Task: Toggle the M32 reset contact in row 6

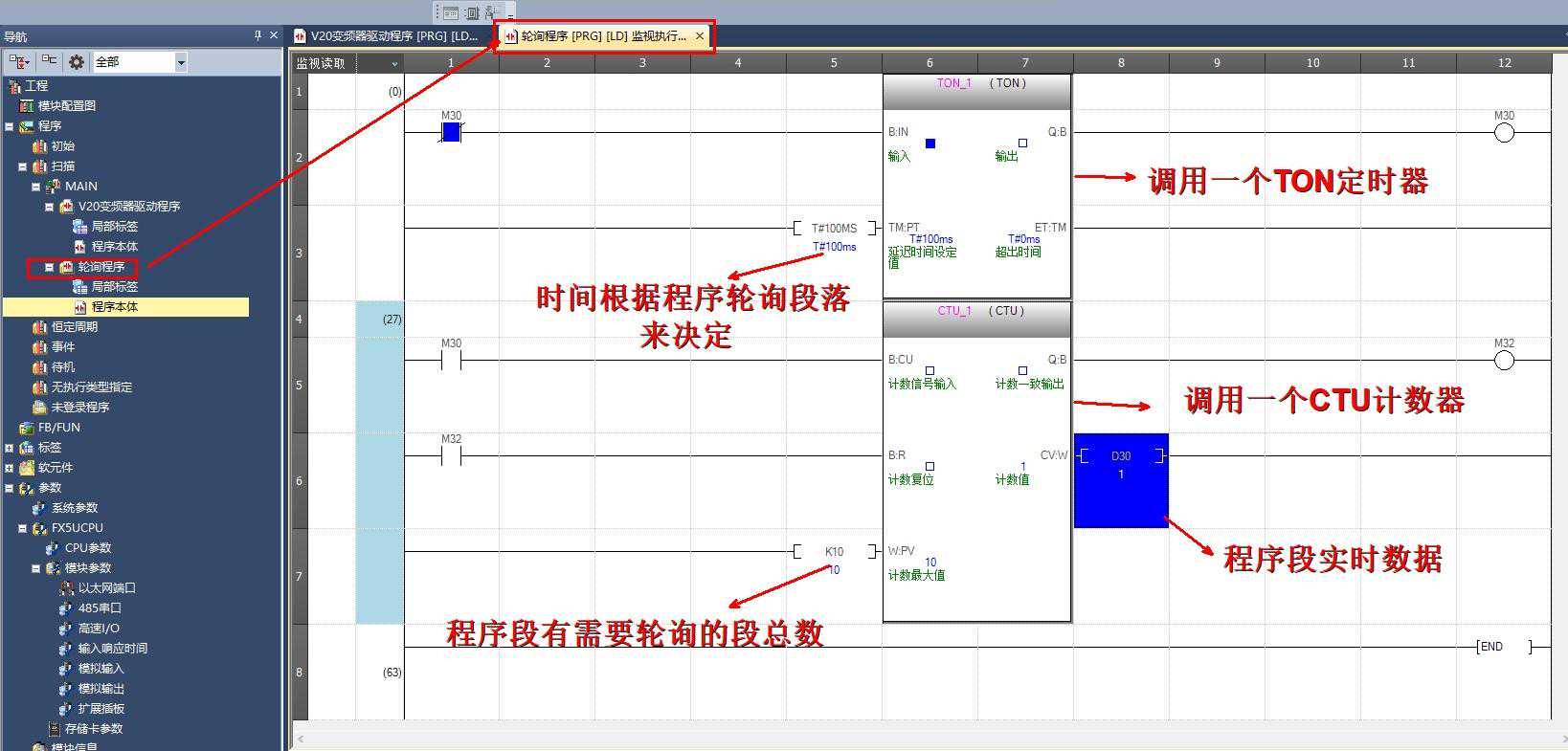Action: coord(451,456)
